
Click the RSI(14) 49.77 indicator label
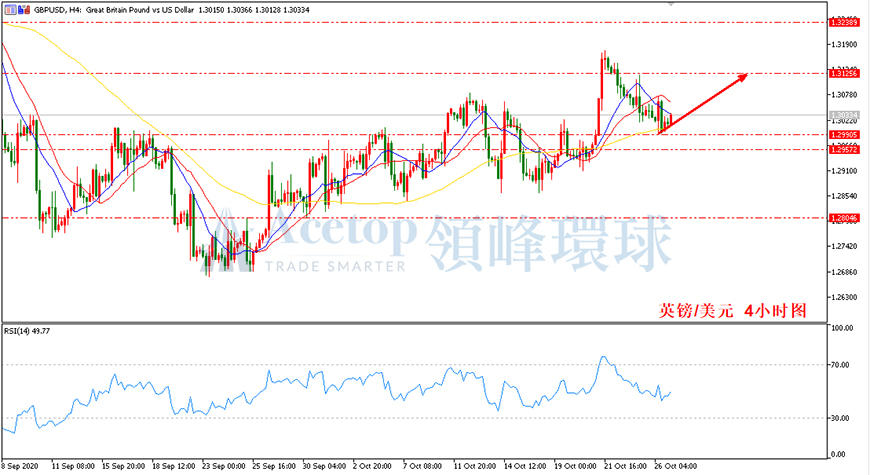point(27,331)
